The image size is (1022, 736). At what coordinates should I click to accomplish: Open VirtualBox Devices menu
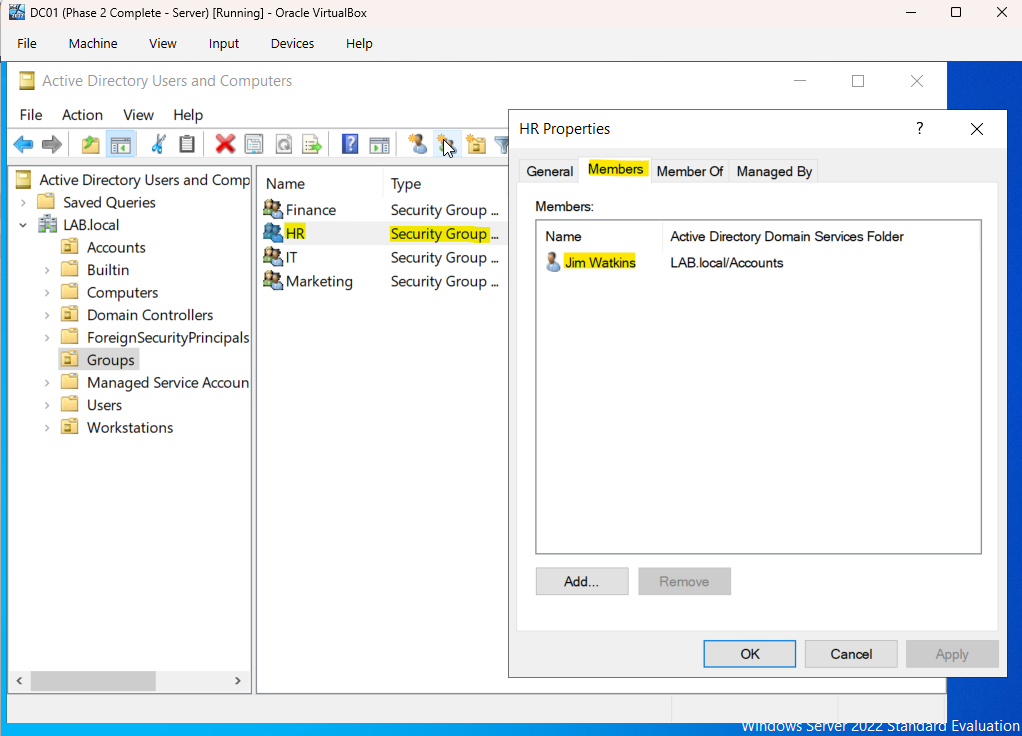[x=292, y=43]
